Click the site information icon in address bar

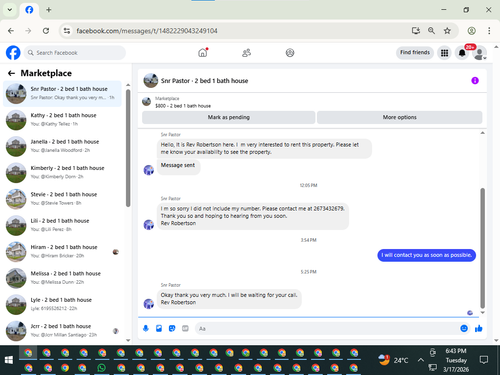(67, 31)
